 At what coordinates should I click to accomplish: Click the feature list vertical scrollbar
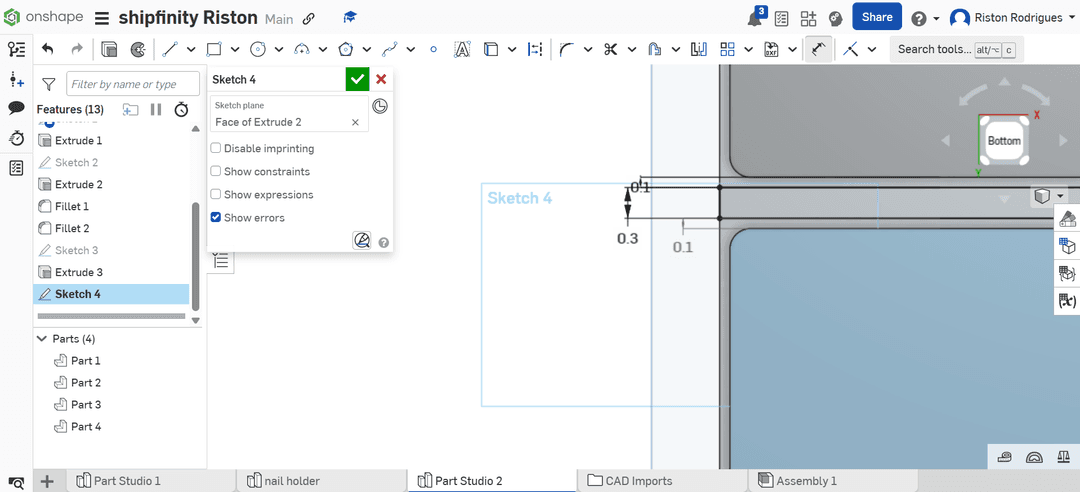coord(196,255)
